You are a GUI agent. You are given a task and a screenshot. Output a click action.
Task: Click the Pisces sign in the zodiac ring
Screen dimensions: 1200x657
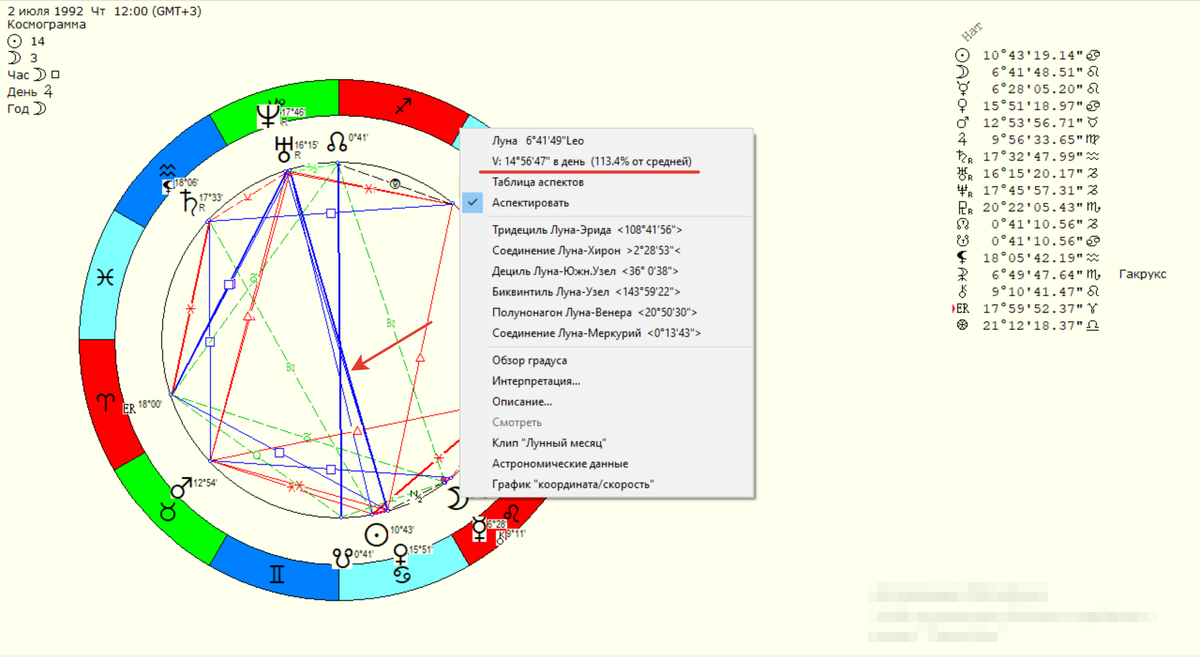click(x=104, y=279)
